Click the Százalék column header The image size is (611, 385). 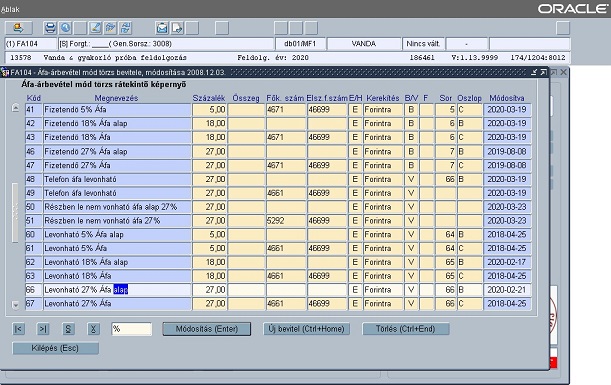(x=209, y=98)
